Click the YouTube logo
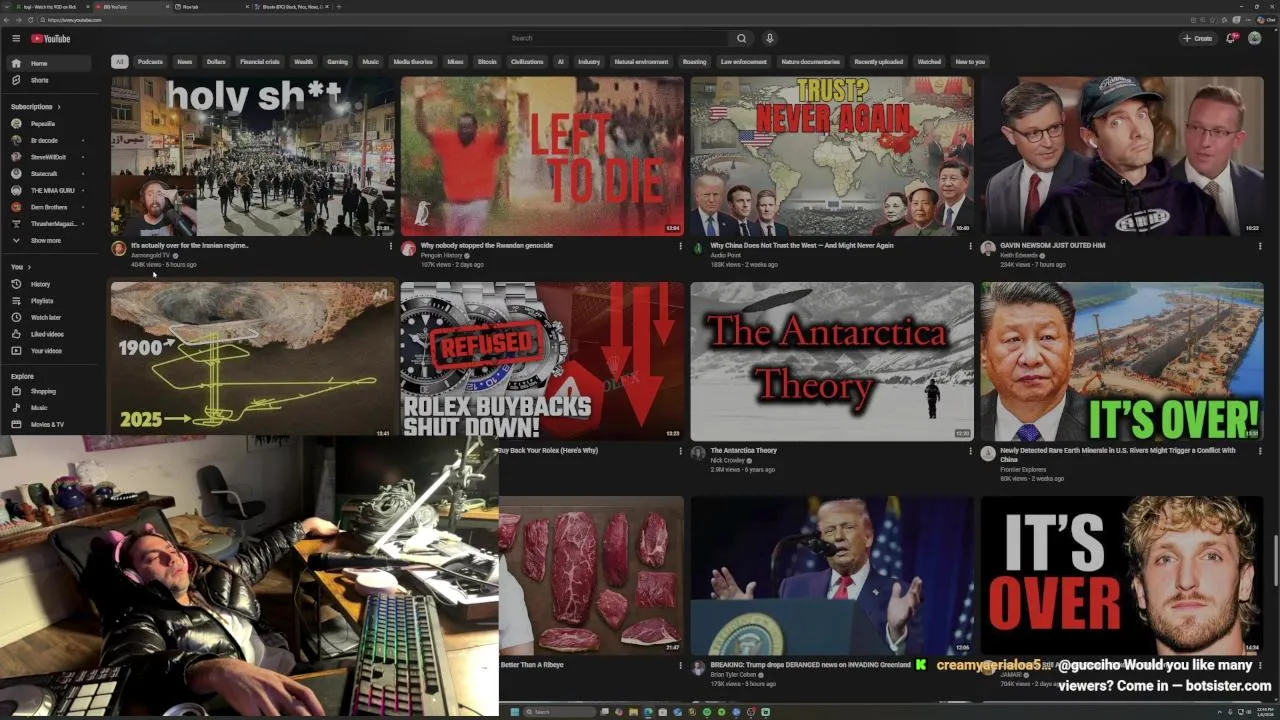1280x720 pixels. 51,38
